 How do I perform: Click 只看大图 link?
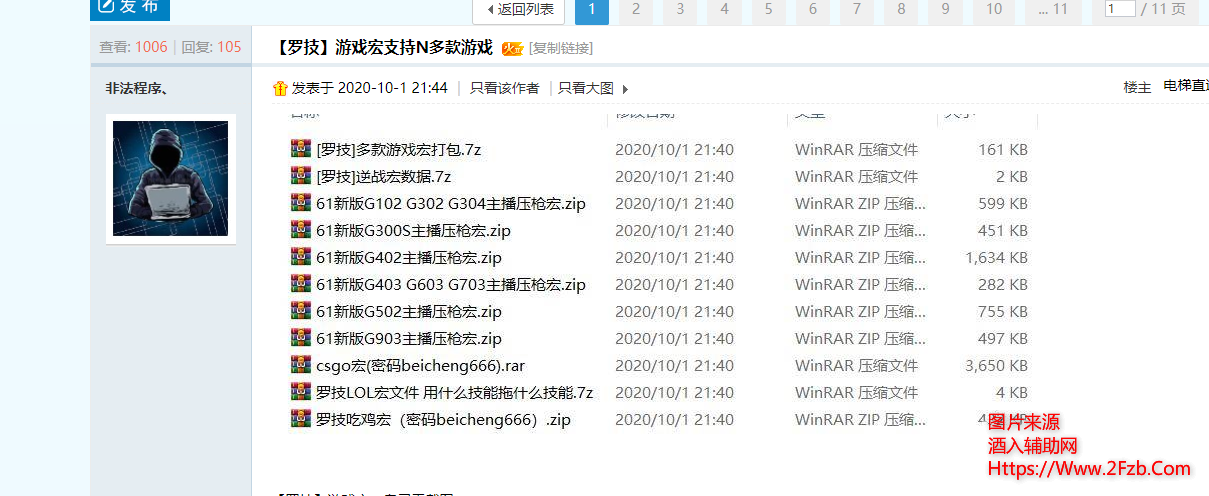point(586,88)
